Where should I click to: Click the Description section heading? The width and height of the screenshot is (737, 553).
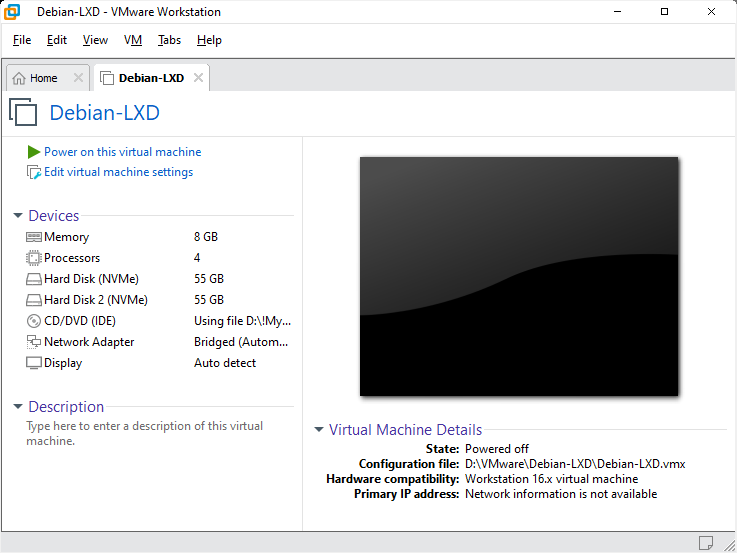click(x=66, y=406)
